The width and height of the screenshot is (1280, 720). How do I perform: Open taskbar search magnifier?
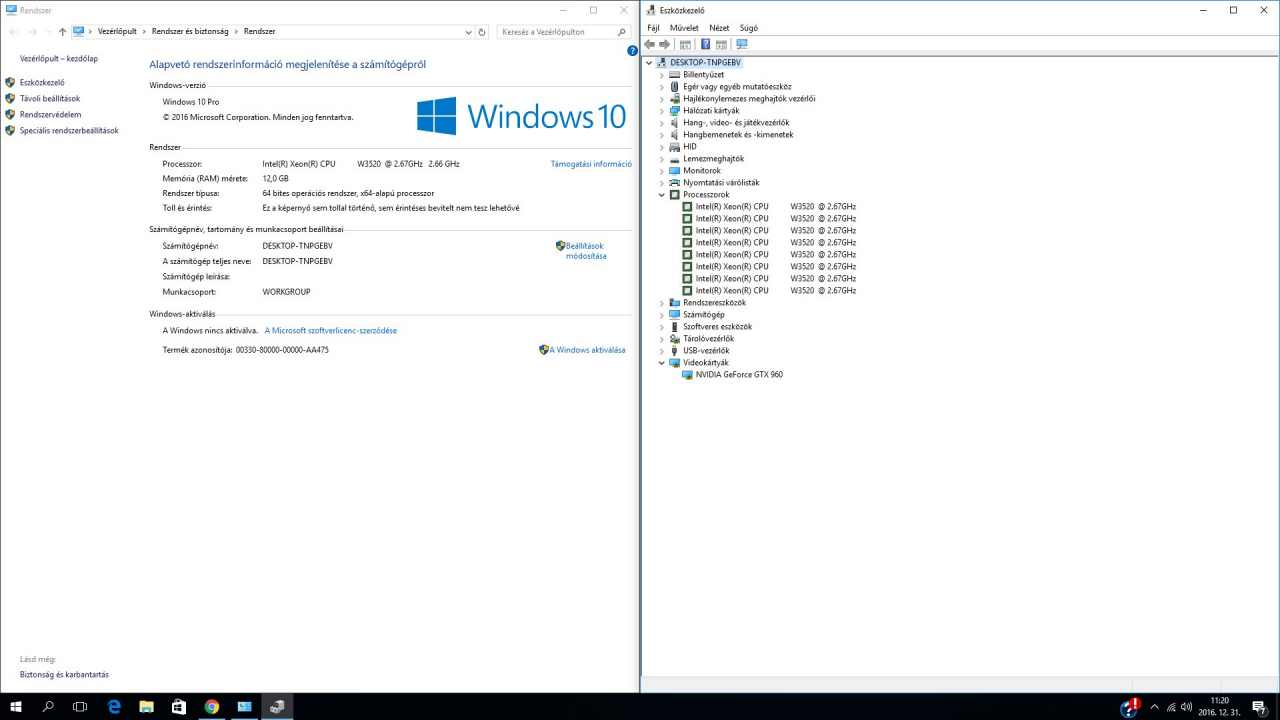pyautogui.click(x=48, y=706)
